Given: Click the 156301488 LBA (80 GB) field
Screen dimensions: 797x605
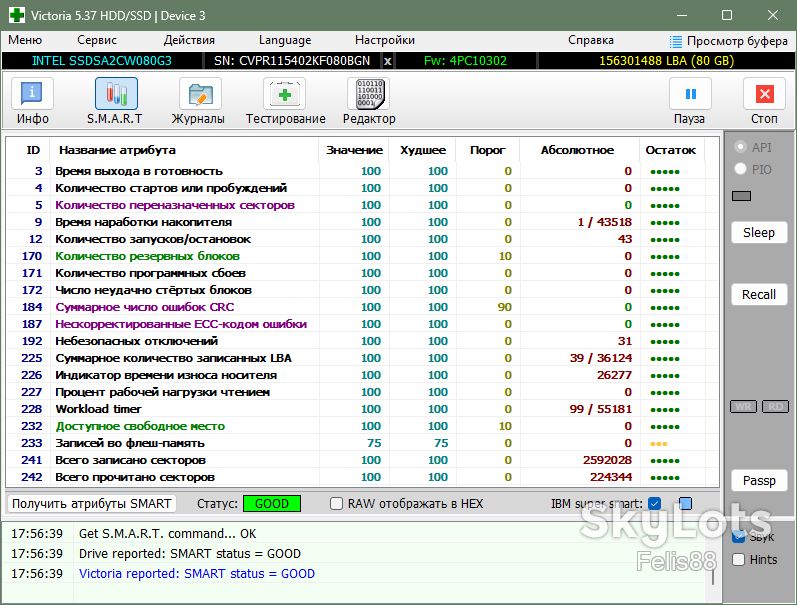Looking at the screenshot, I should [x=666, y=61].
